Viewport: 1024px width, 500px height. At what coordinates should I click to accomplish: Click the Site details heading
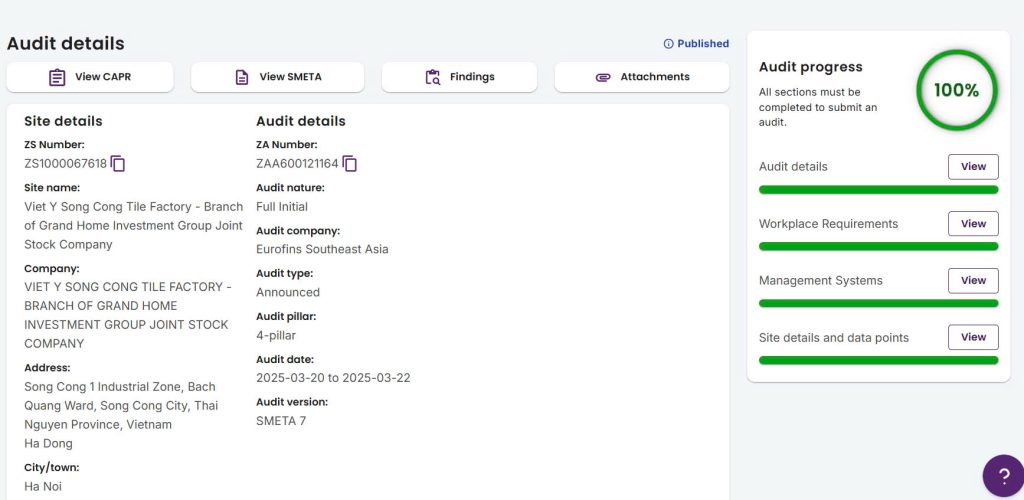63,121
